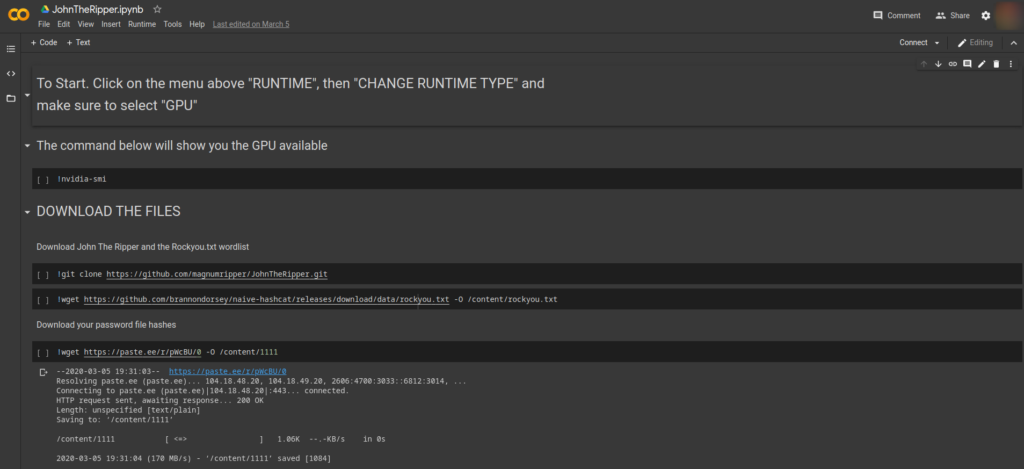Open the settings gear
Screen dimensions: 1024x469
(x=985, y=16)
